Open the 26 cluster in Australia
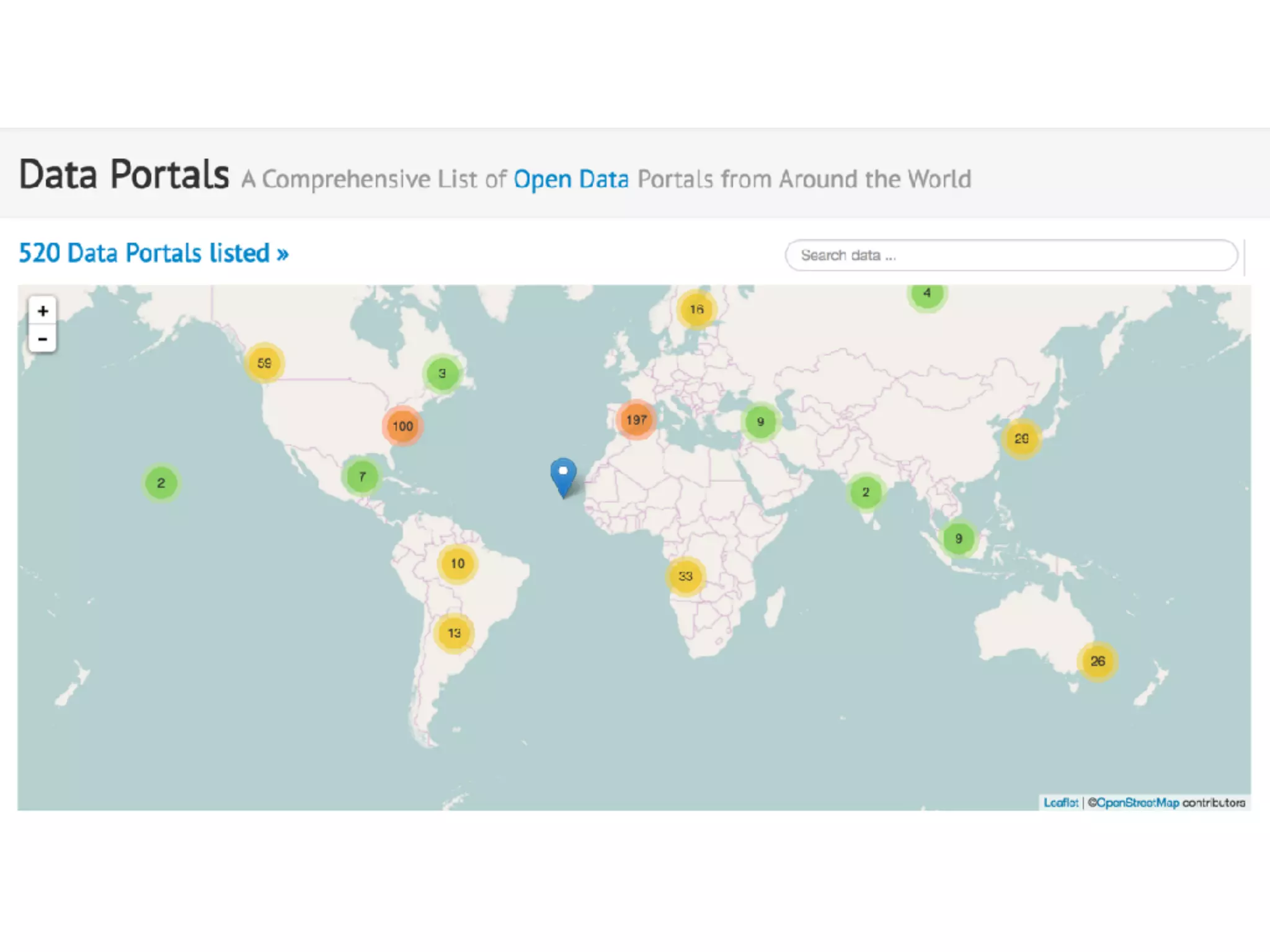This screenshot has height=952, width=1270. point(1098,661)
